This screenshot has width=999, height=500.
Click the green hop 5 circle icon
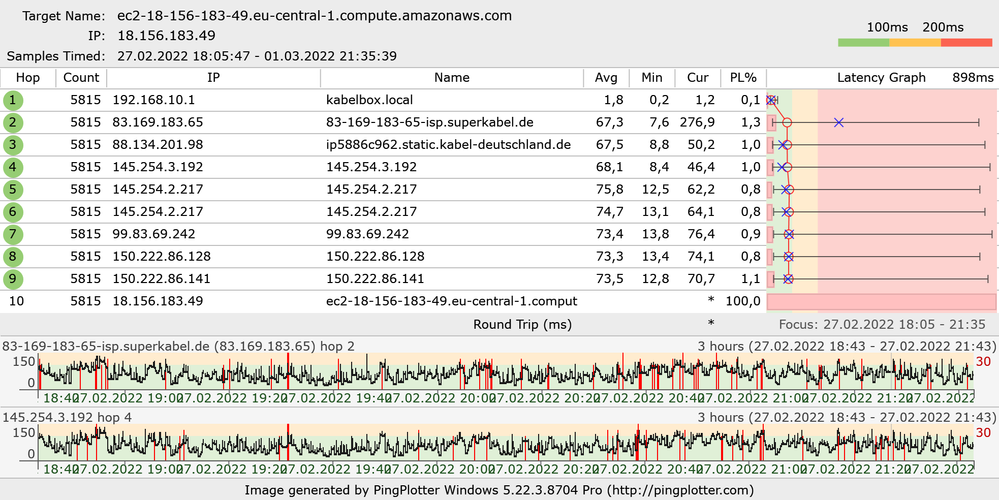(x=11, y=189)
